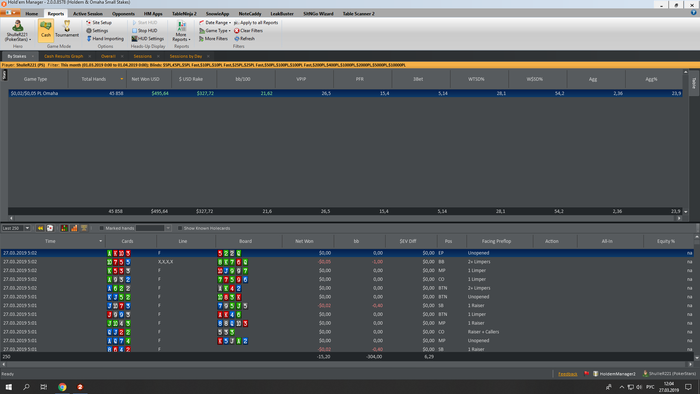Click the trophy icon in hands toolbar
The width and height of the screenshot is (700, 394).
coord(84,228)
